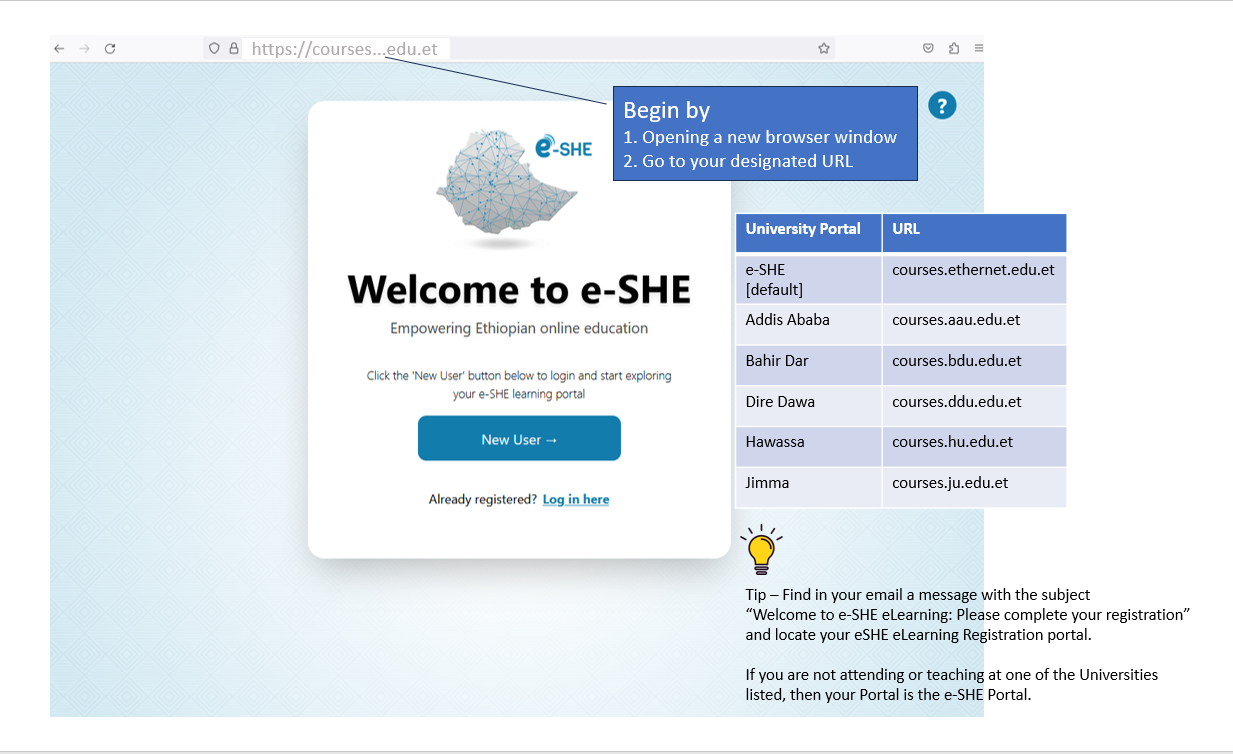This screenshot has width=1233, height=754.
Task: Click the navigate back arrow icon
Action: coord(59,47)
